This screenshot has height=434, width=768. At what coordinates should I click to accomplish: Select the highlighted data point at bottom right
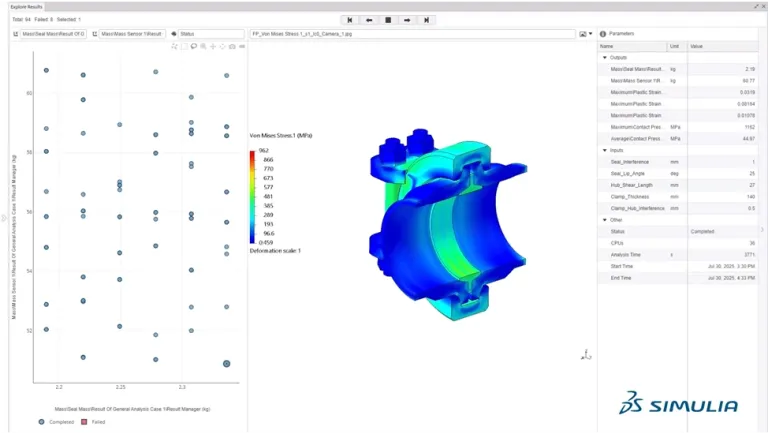(x=226, y=363)
